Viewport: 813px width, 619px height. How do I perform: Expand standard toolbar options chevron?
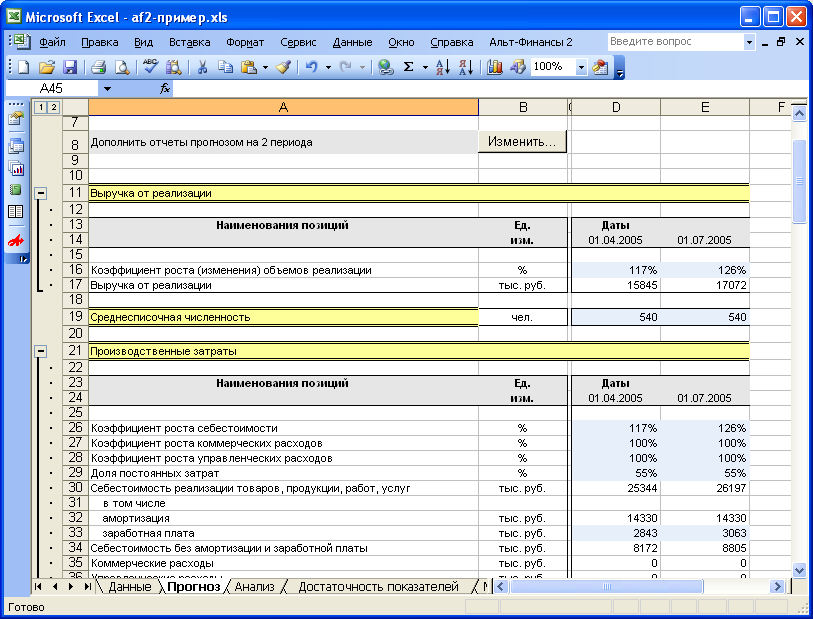[x=619, y=67]
